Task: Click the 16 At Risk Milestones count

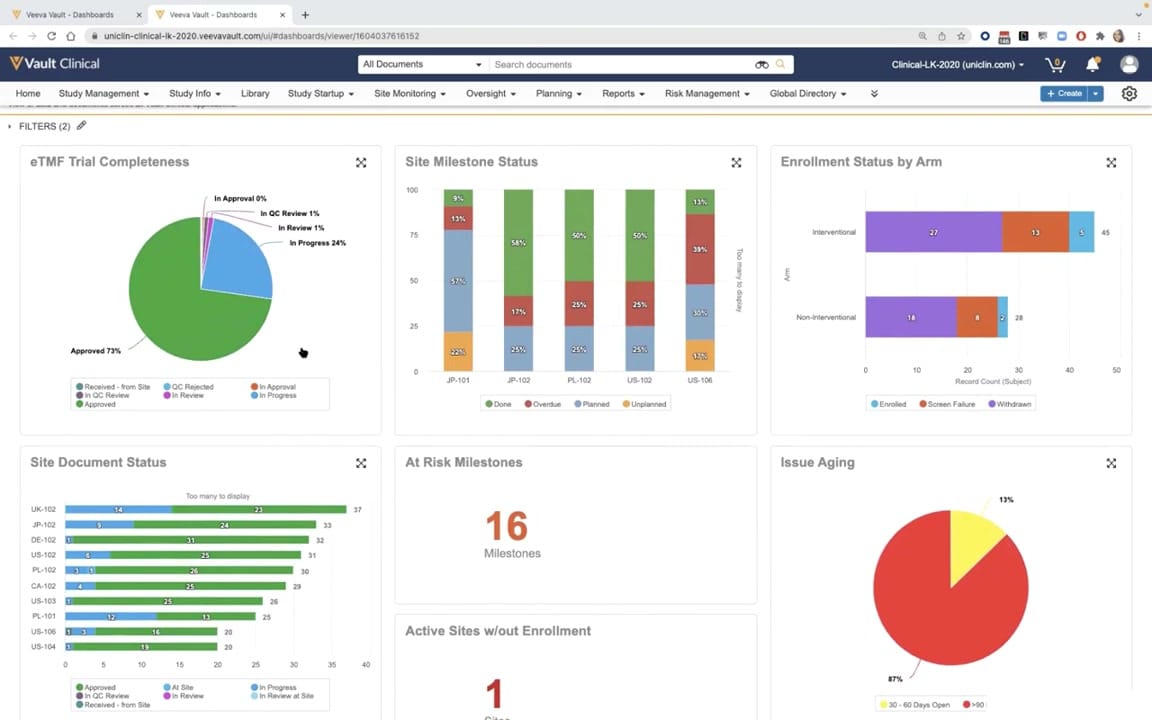Action: pyautogui.click(x=507, y=526)
